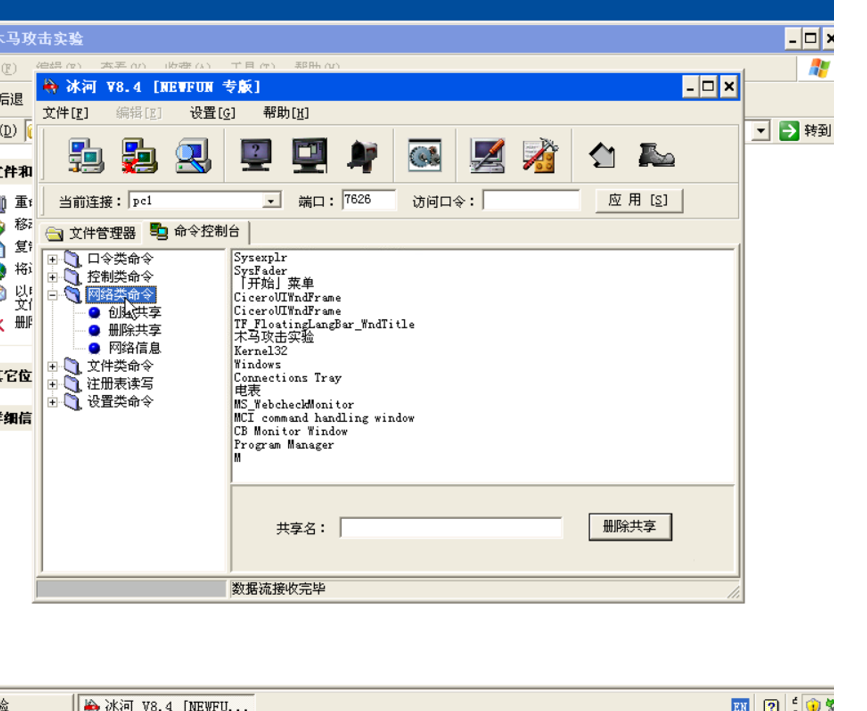The image size is (867, 711).
Task: Click the 端口 7626 input field
Action: (369, 200)
